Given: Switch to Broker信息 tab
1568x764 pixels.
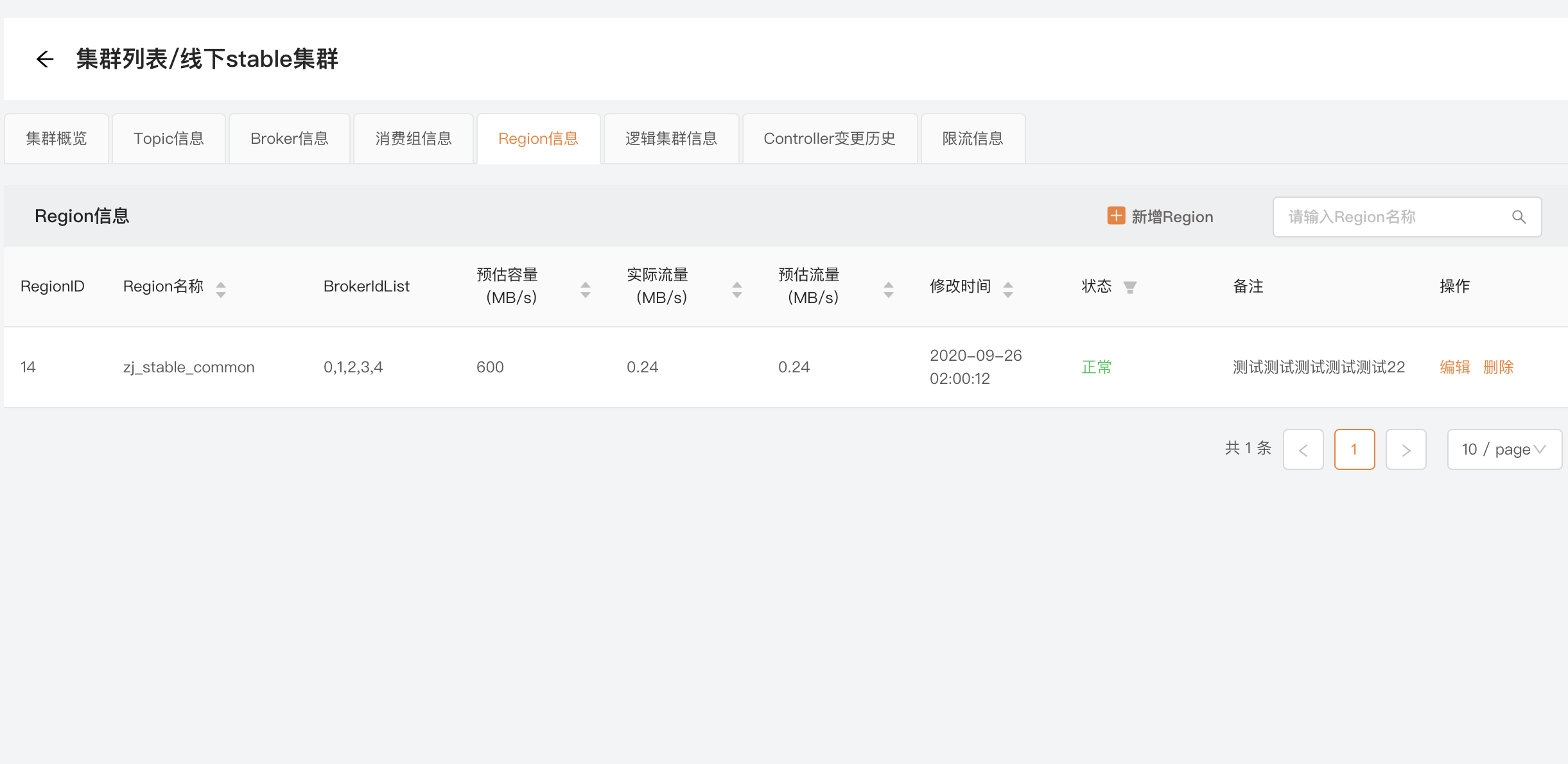Looking at the screenshot, I should pos(289,139).
